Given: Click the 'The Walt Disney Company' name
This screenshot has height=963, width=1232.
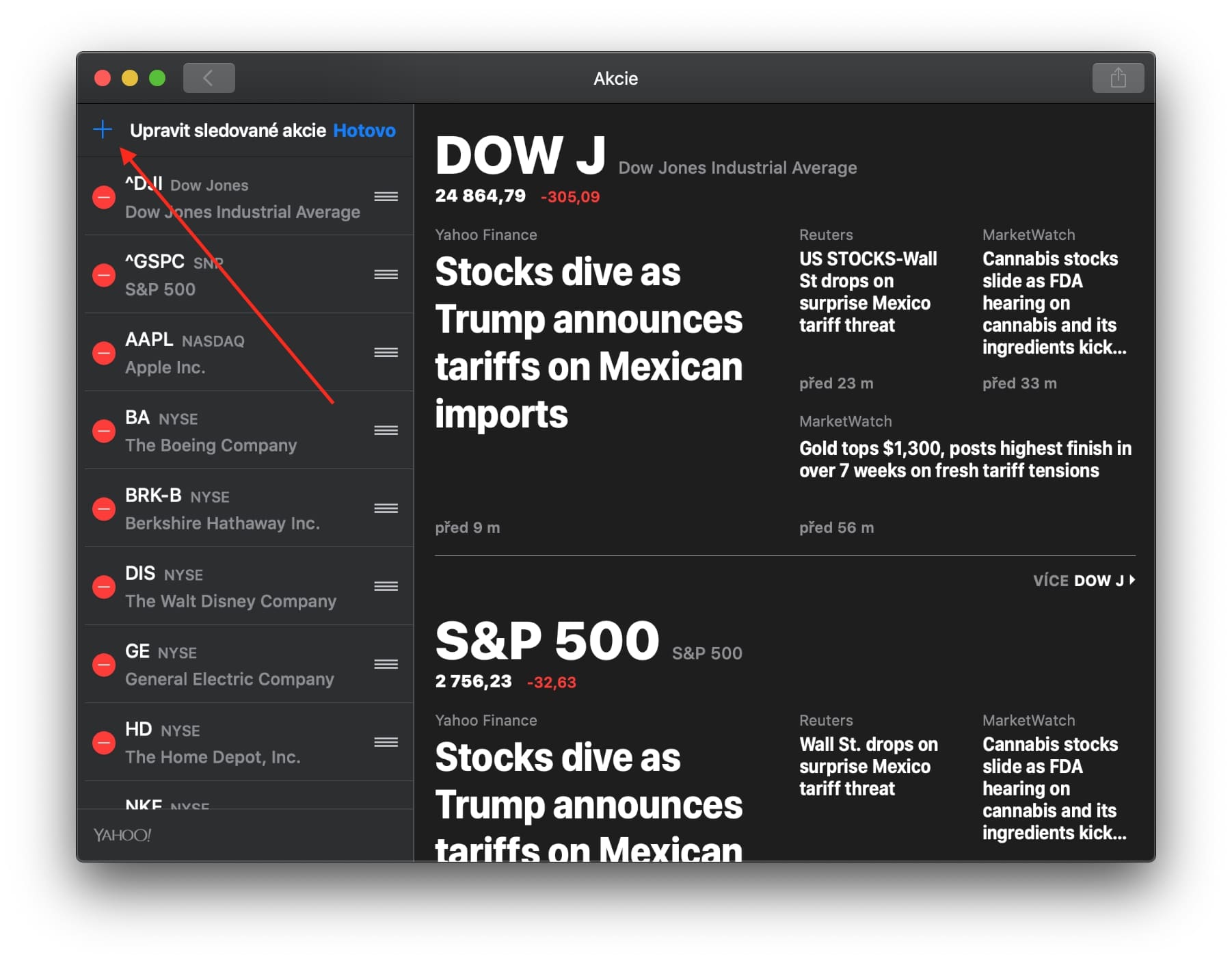Looking at the screenshot, I should (x=231, y=601).
